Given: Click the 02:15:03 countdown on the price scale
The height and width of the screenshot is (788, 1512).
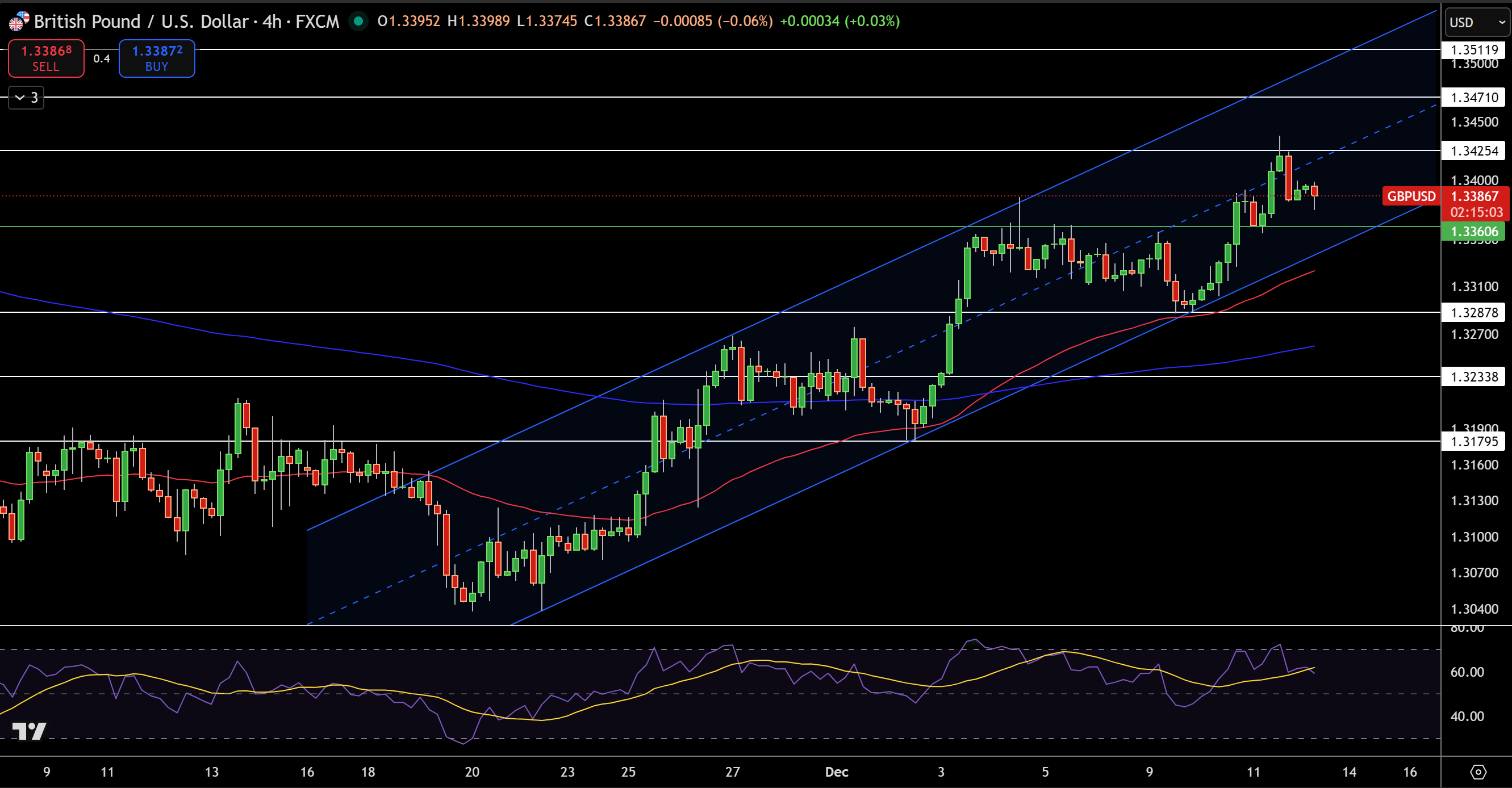Looking at the screenshot, I should (x=1477, y=212).
